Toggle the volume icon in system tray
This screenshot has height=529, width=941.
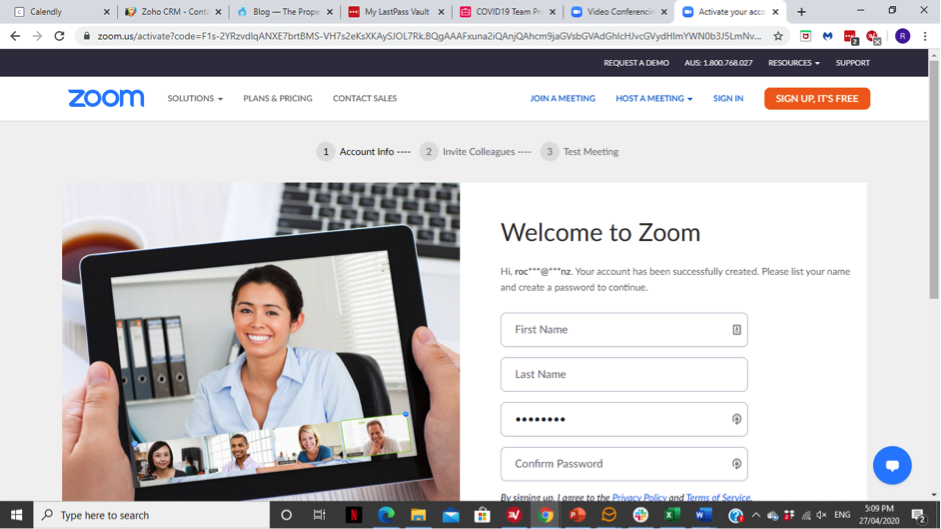[x=822, y=515]
